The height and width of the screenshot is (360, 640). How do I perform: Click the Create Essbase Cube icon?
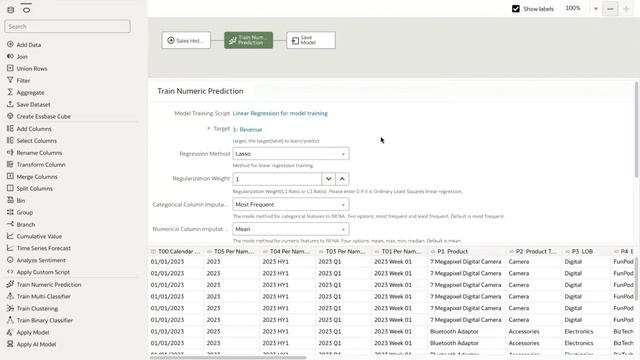[x=10, y=116]
